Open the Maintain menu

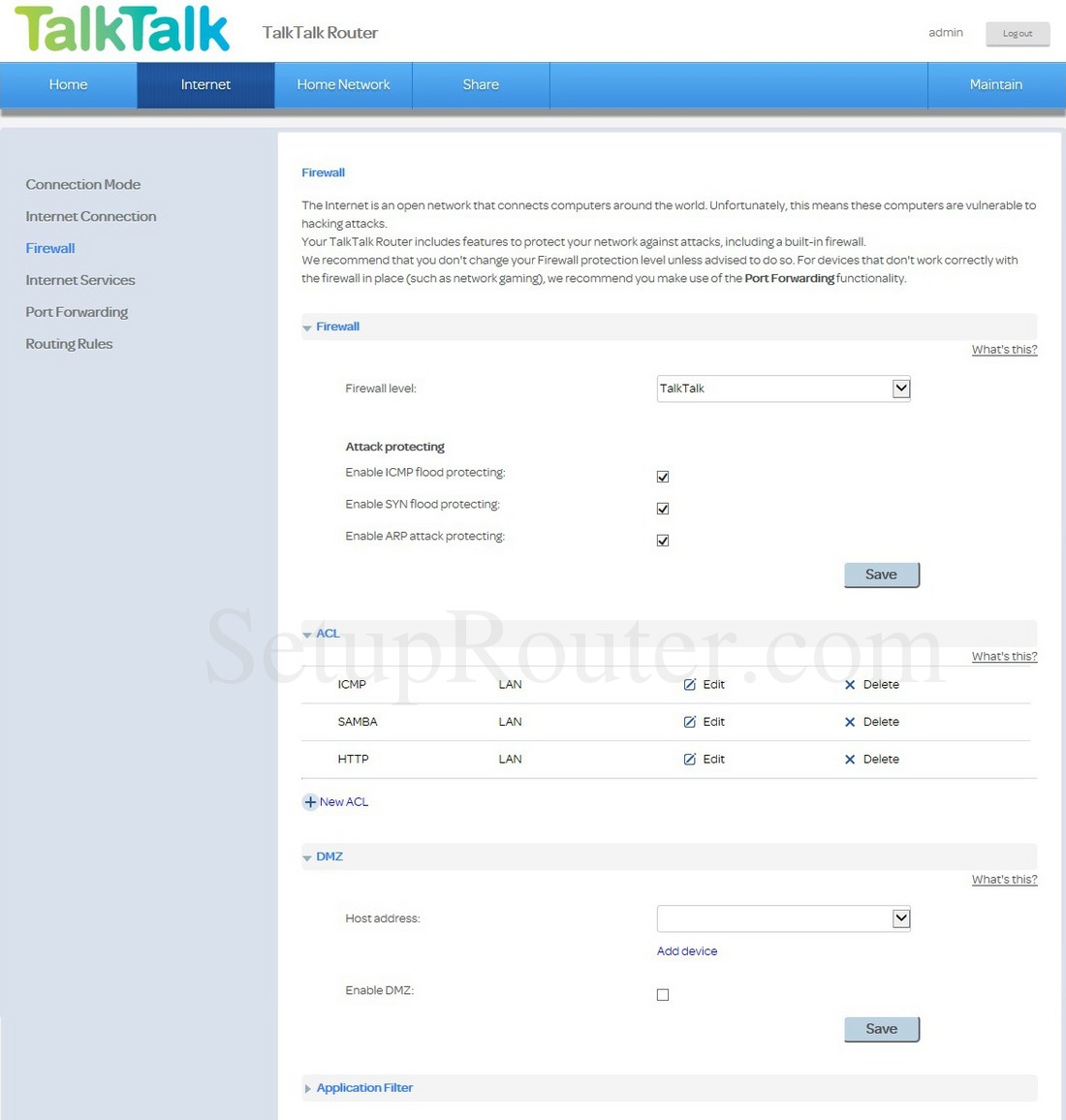click(995, 84)
